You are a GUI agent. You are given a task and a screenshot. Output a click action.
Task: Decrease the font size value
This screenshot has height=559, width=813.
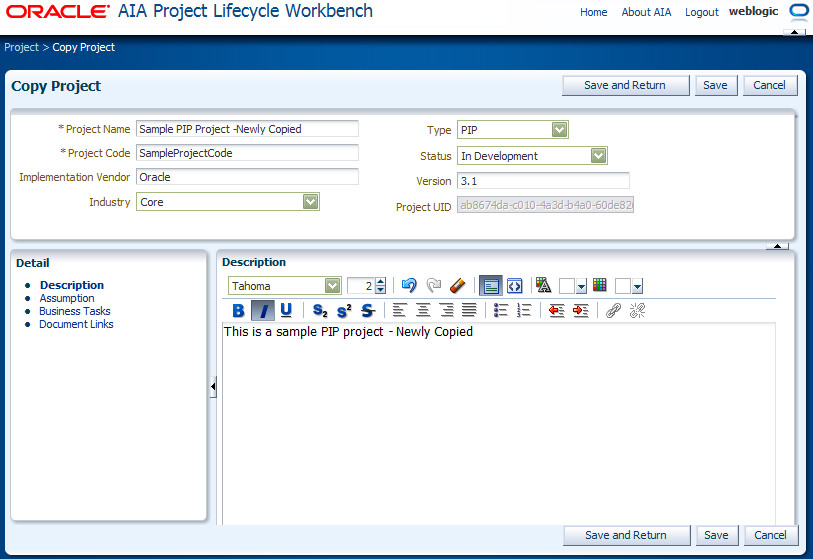381,290
